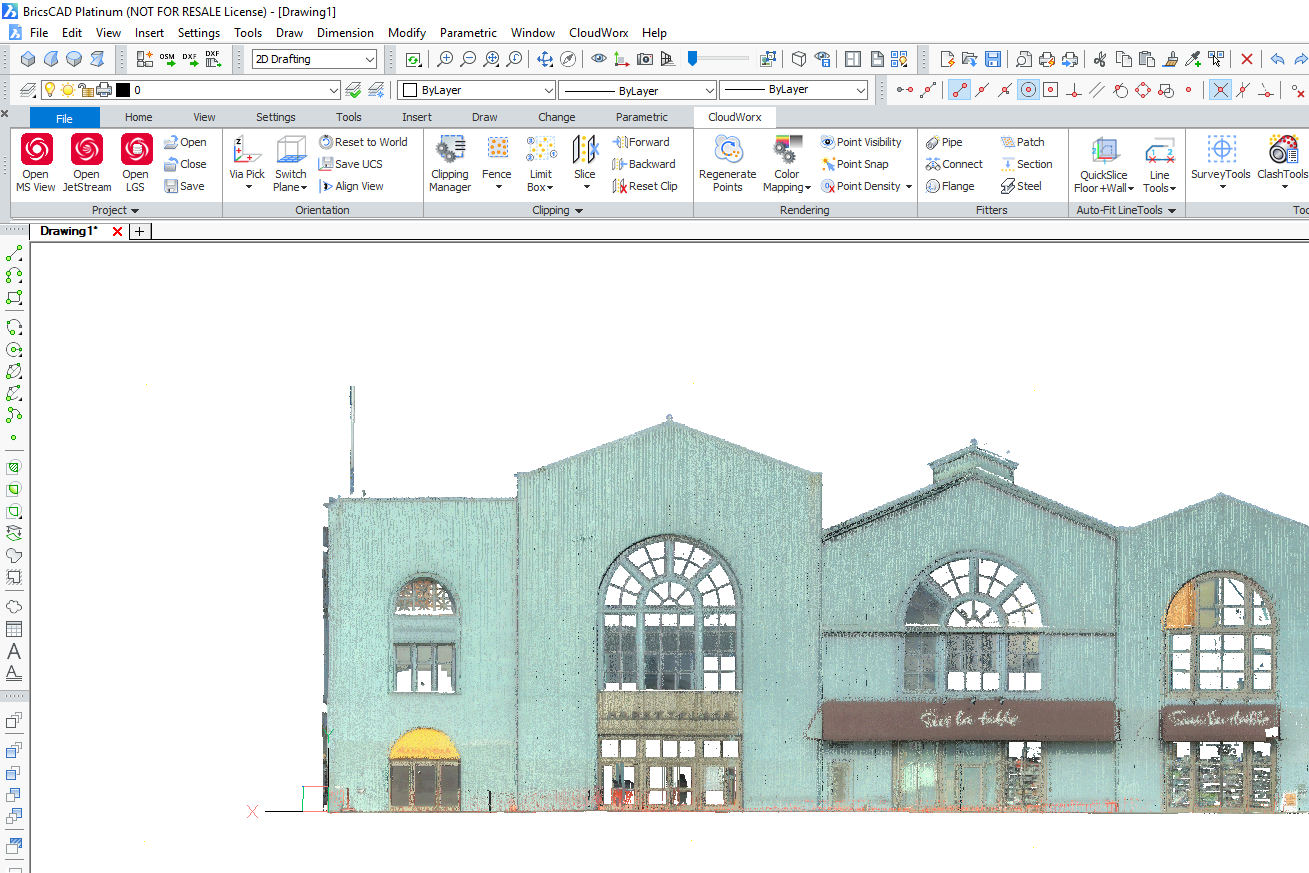Add a new drawing tab with plus
The image size is (1309, 873).
[x=140, y=231]
